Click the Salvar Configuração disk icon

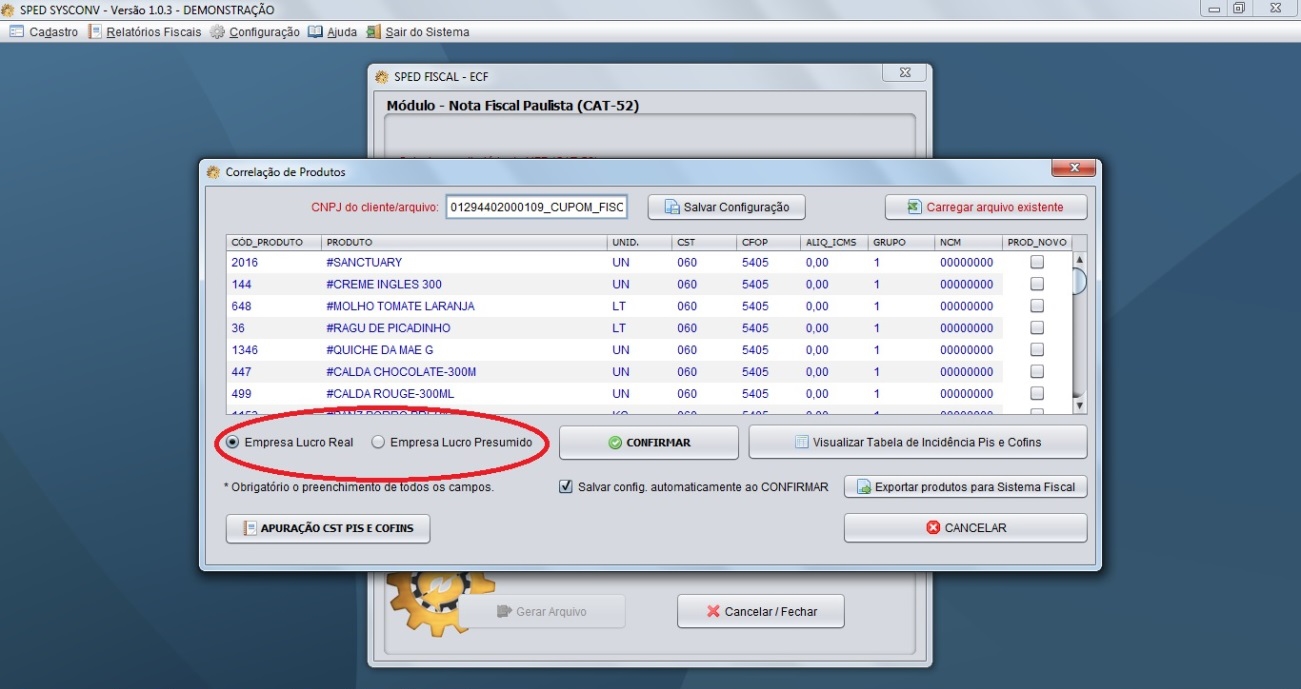672,207
